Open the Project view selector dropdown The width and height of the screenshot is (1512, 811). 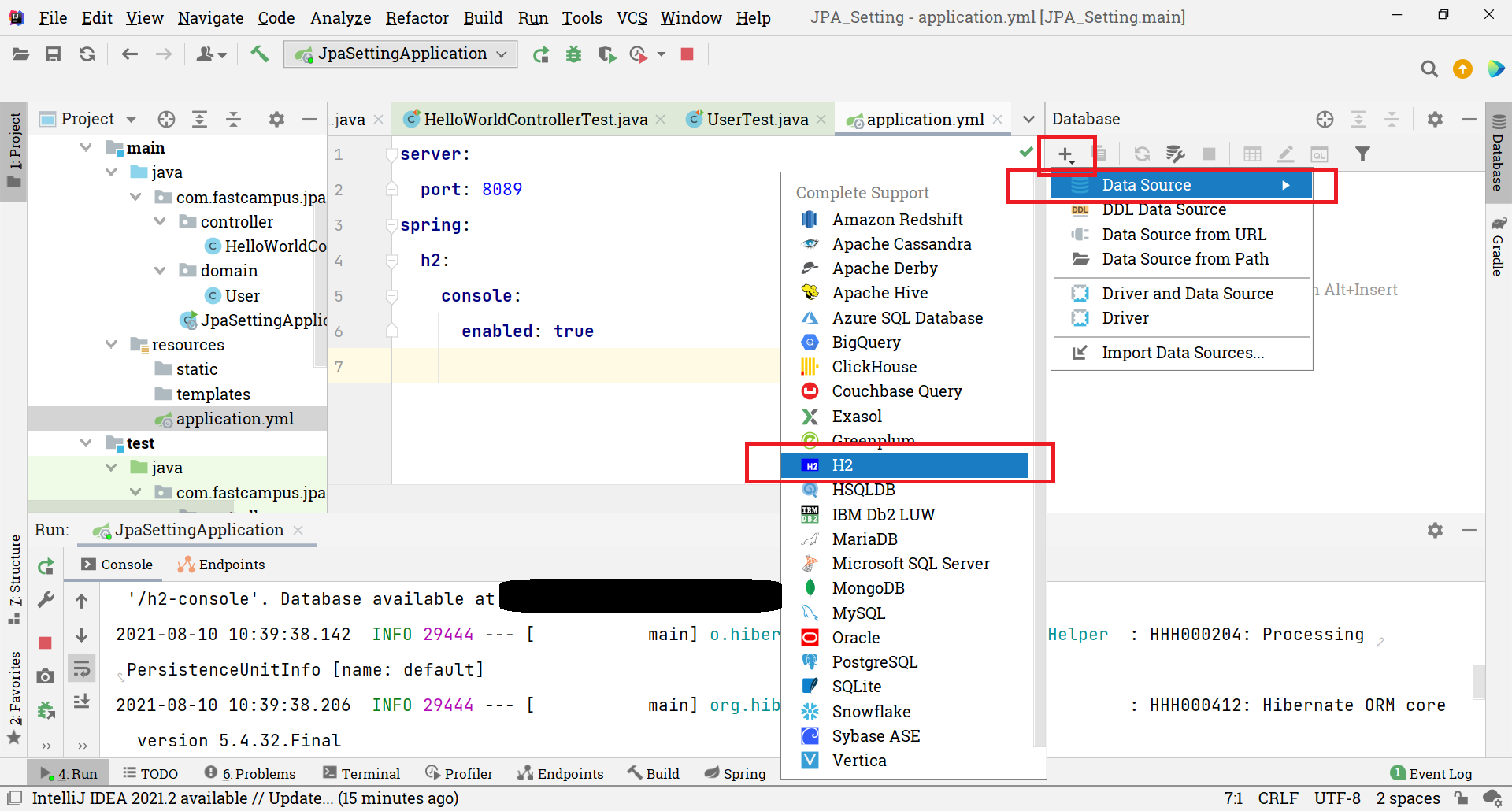(x=132, y=119)
